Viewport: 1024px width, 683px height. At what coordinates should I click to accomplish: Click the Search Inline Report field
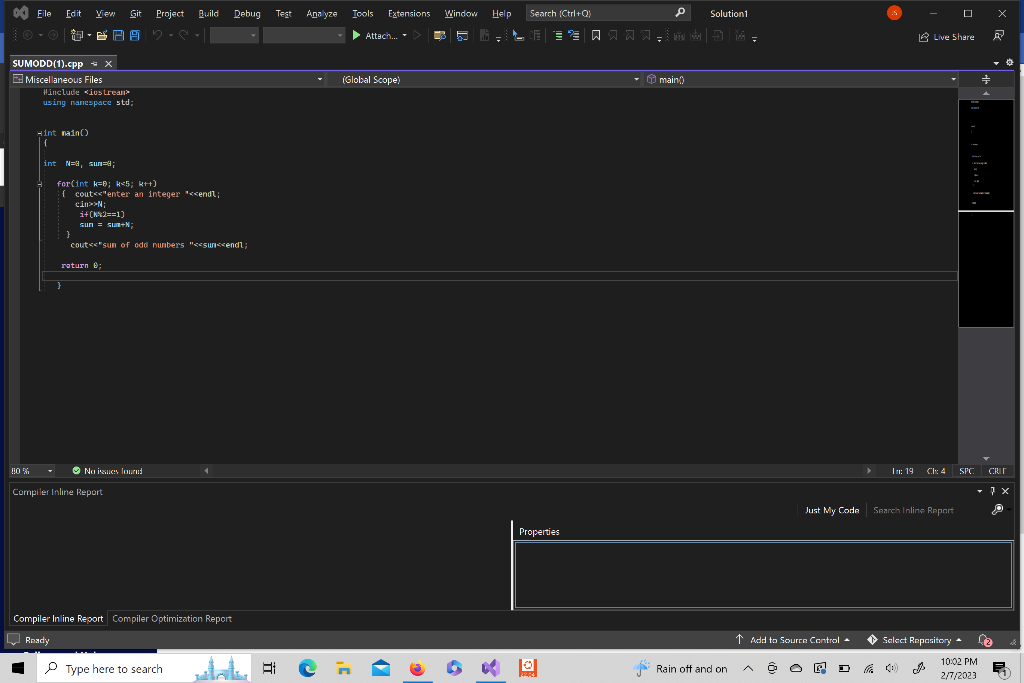[x=929, y=510]
